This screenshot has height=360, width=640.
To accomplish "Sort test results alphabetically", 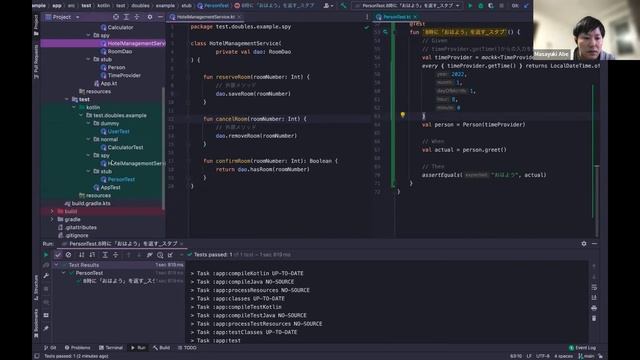I will (82, 255).
